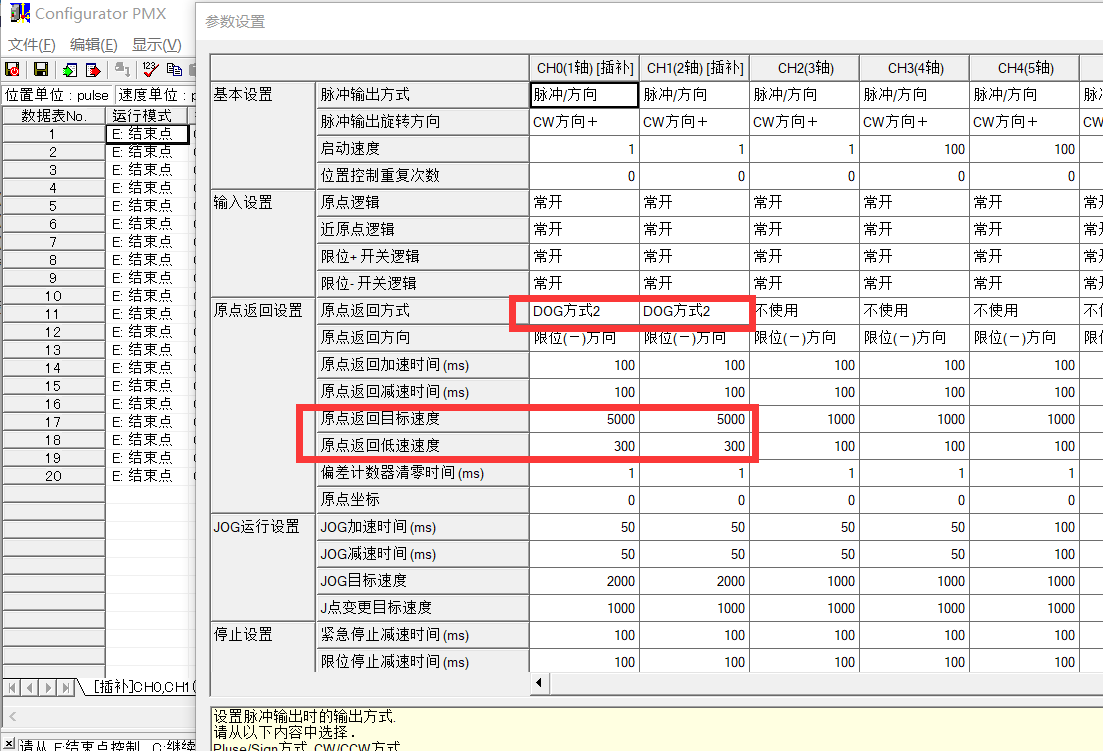Switch to the [插补]CH0,CH1 sheet tab
Image resolution: width=1103 pixels, height=751 pixels.
tap(145, 687)
